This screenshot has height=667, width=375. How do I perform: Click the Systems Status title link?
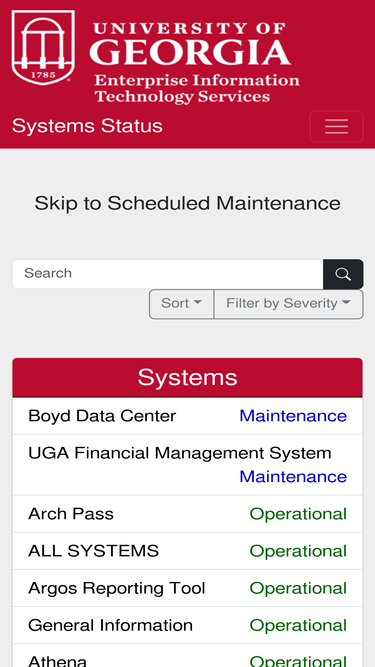coord(87,126)
